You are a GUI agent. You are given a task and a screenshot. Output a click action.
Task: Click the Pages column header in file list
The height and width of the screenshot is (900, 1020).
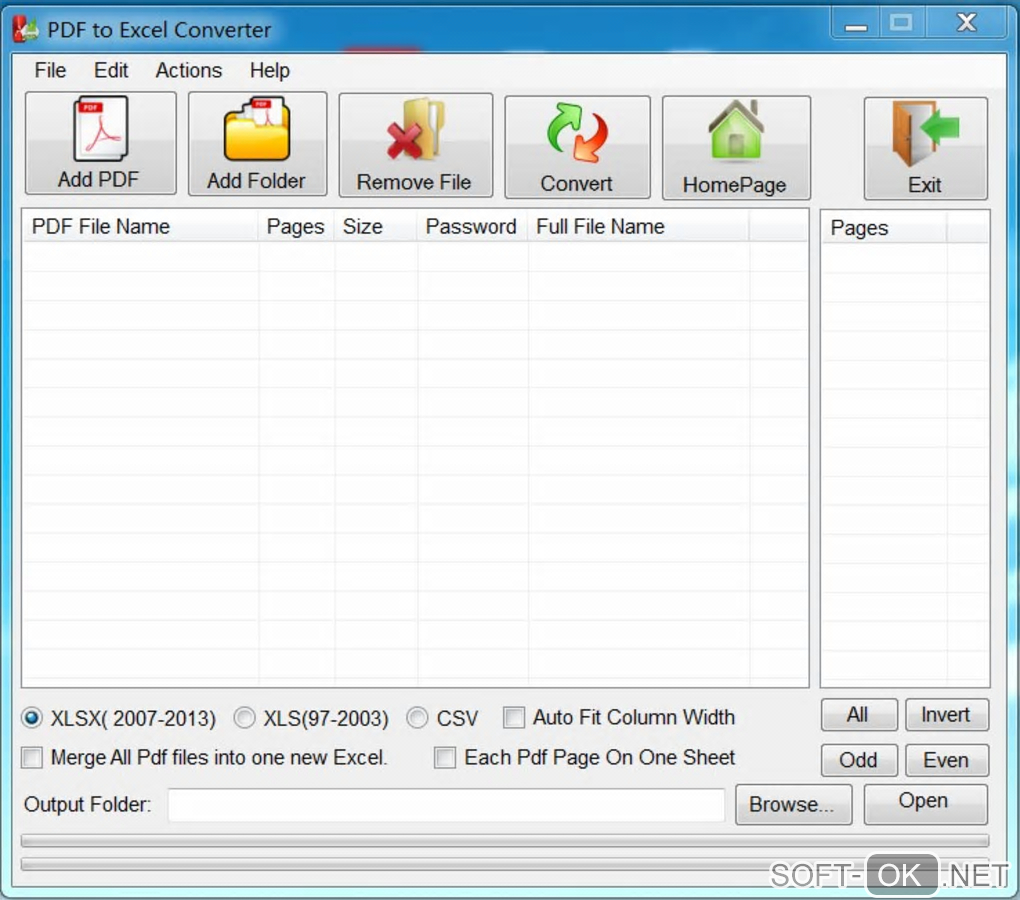coord(297,227)
